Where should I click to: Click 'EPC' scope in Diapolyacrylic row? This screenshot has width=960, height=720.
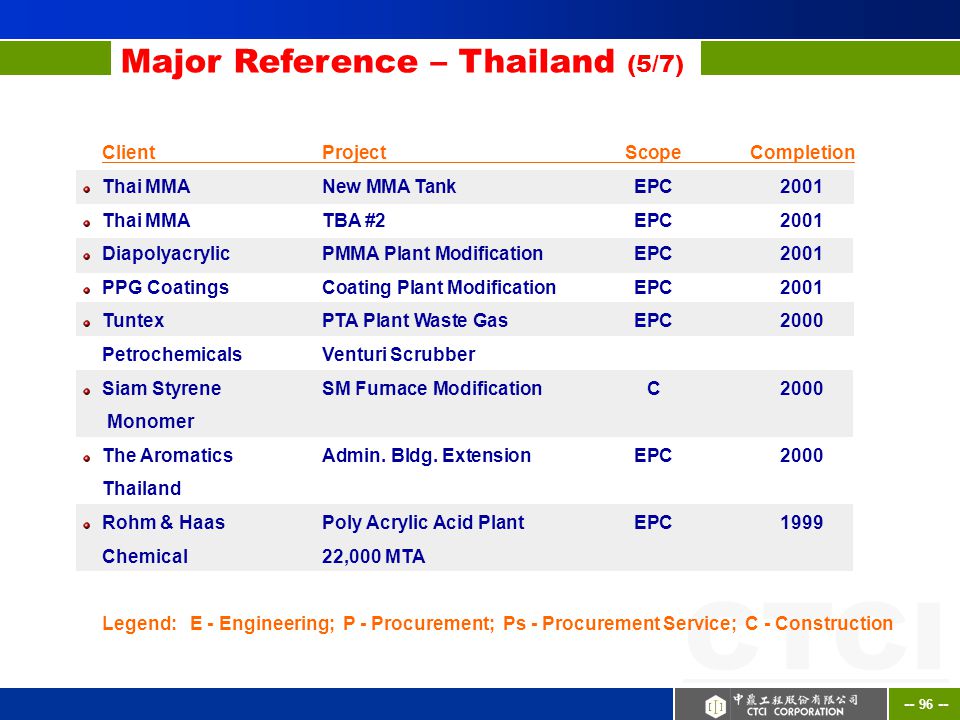[x=653, y=253]
